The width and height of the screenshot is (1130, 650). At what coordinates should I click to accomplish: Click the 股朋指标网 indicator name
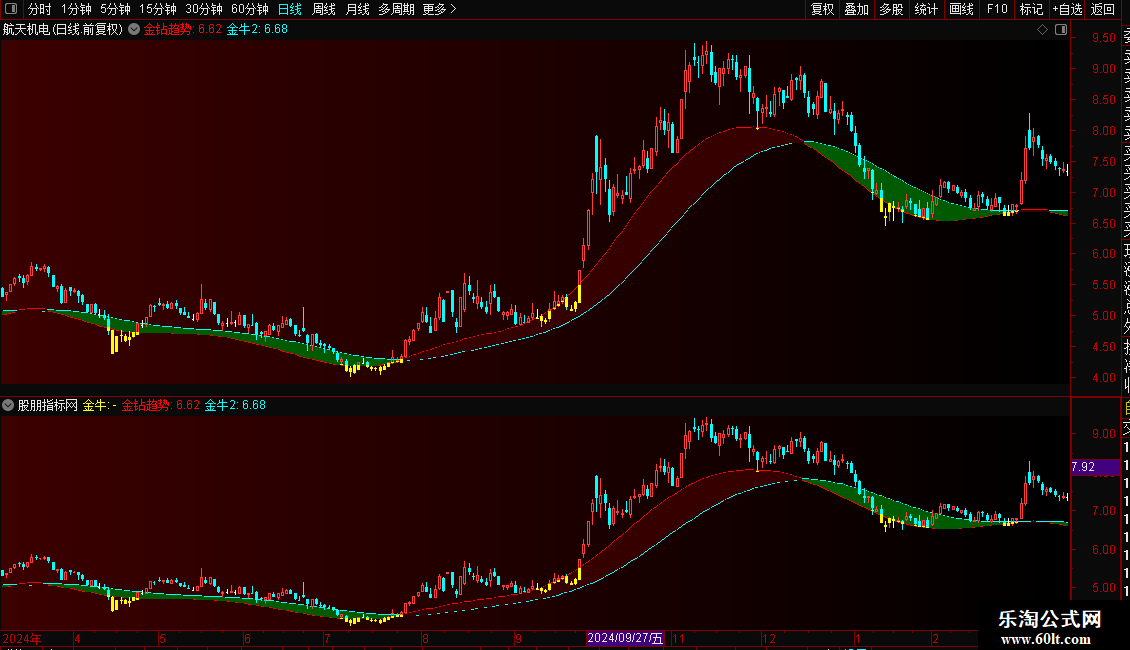(x=48, y=406)
